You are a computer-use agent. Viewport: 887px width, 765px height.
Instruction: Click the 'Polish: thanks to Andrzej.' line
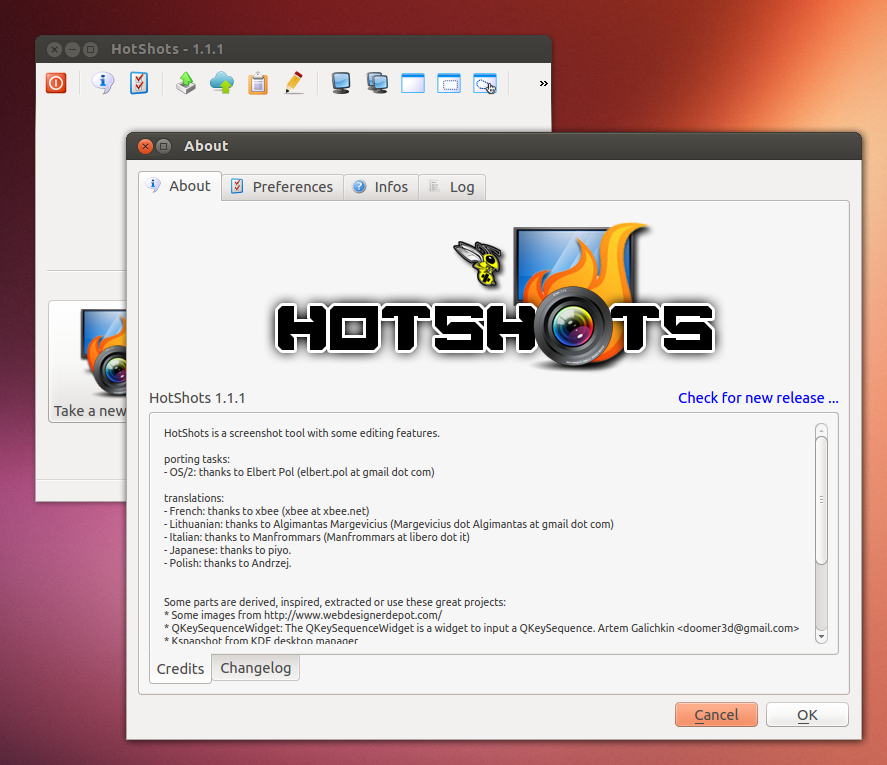point(227,563)
